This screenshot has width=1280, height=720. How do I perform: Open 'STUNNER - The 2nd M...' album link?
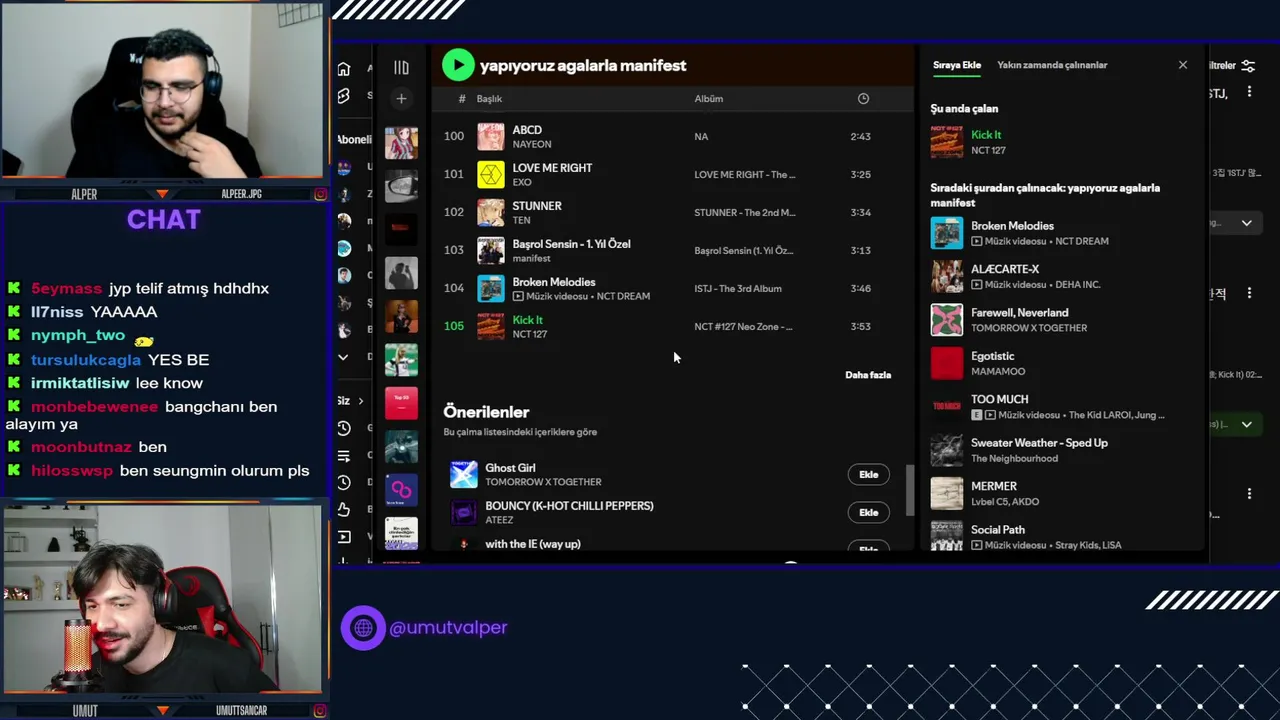click(x=745, y=213)
